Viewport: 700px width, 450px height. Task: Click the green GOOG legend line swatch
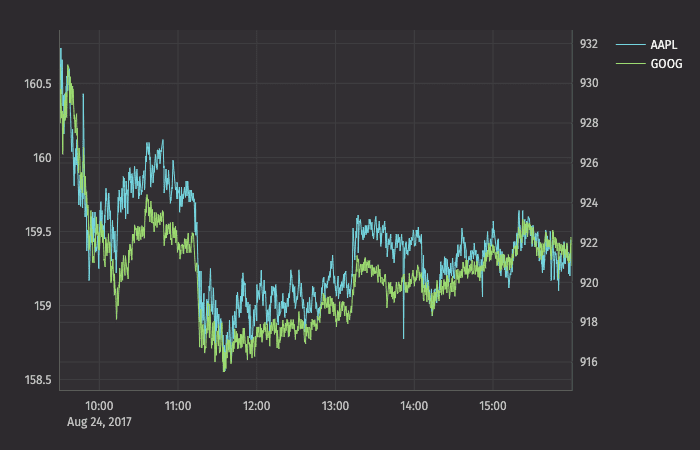point(630,64)
